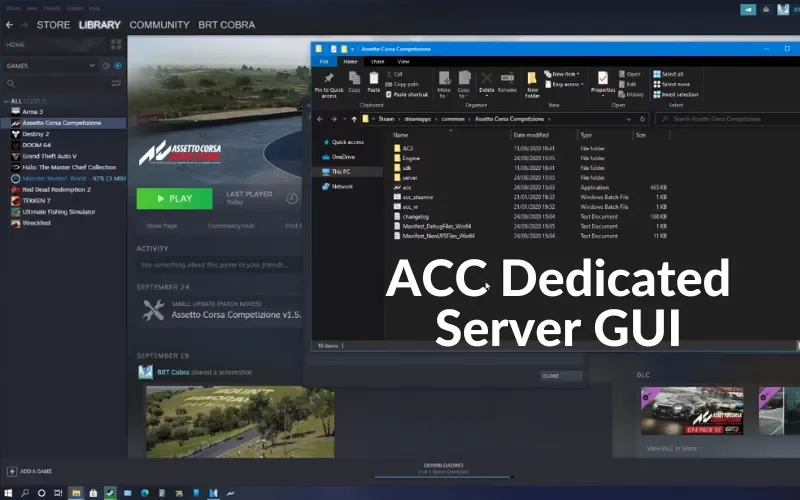Select Arma 3 in library list
Viewport: 800px width, 500px height.
pyautogui.click(x=33, y=112)
